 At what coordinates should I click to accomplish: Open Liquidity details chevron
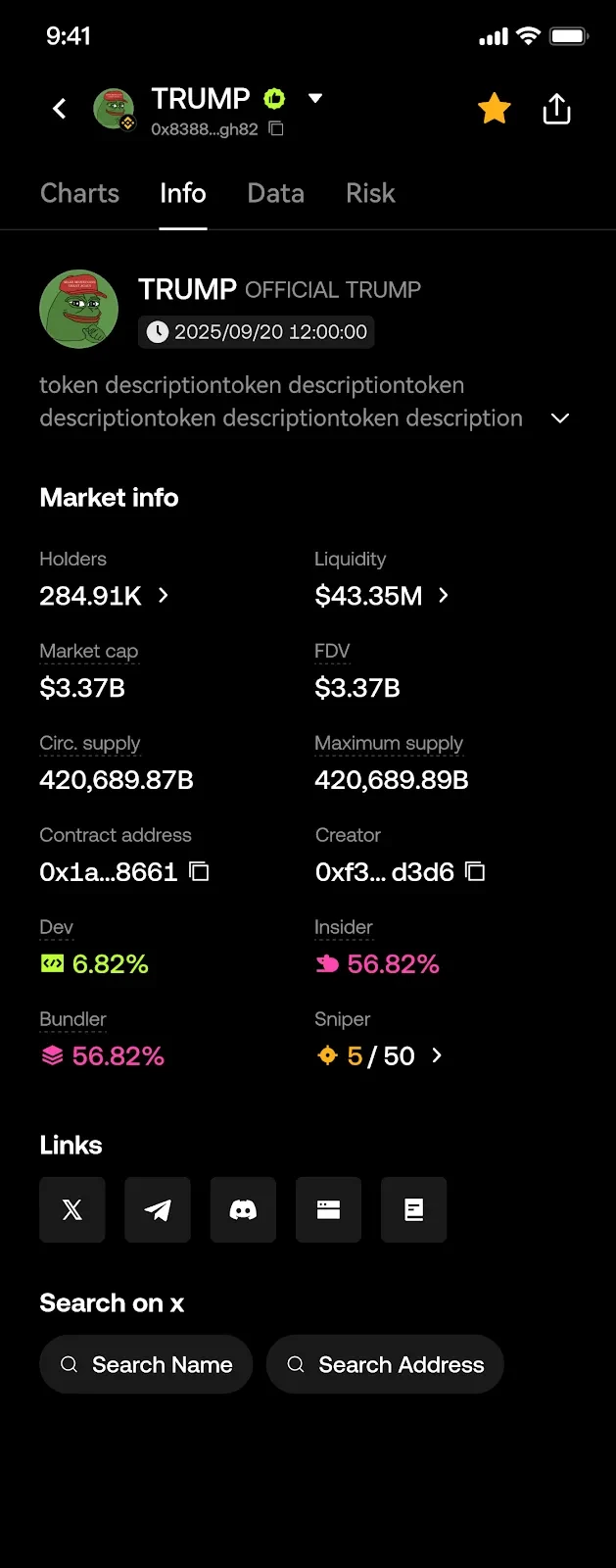click(x=444, y=595)
